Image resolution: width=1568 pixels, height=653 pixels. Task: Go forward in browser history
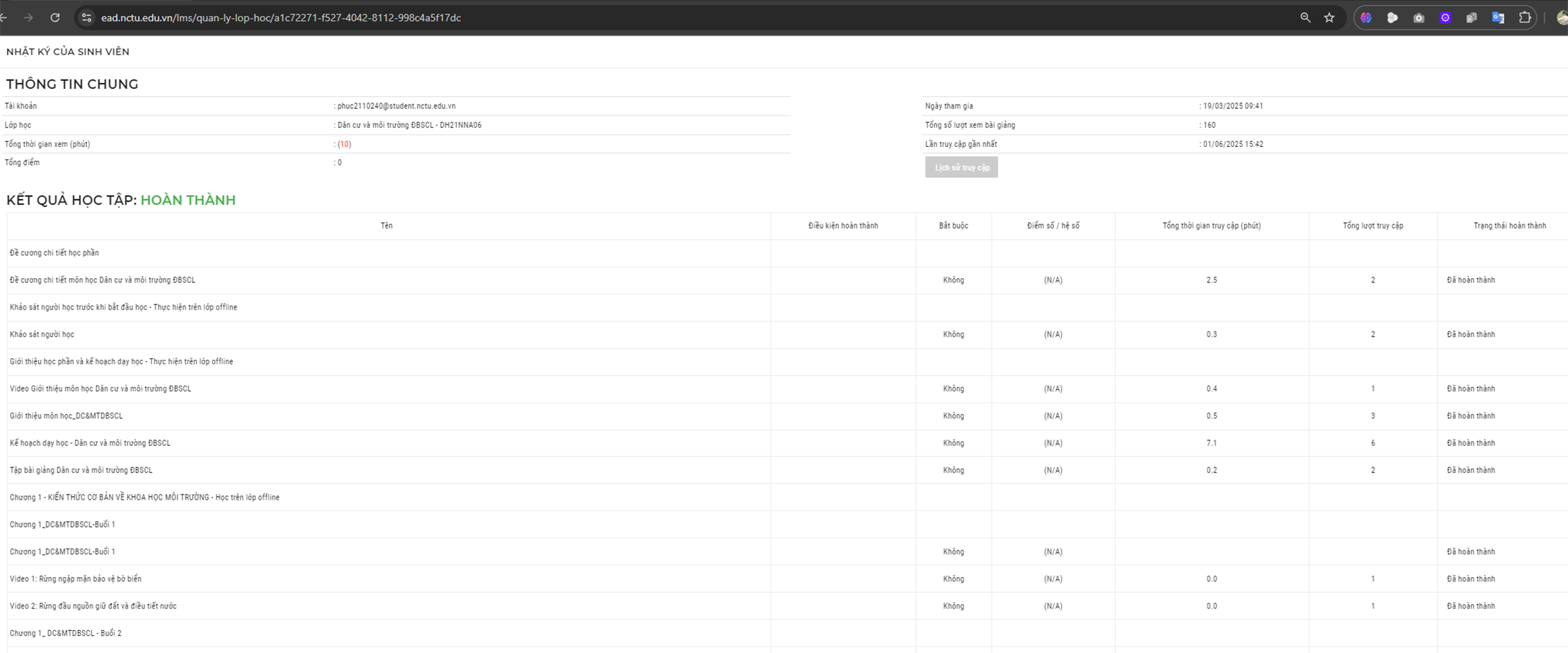[x=29, y=18]
